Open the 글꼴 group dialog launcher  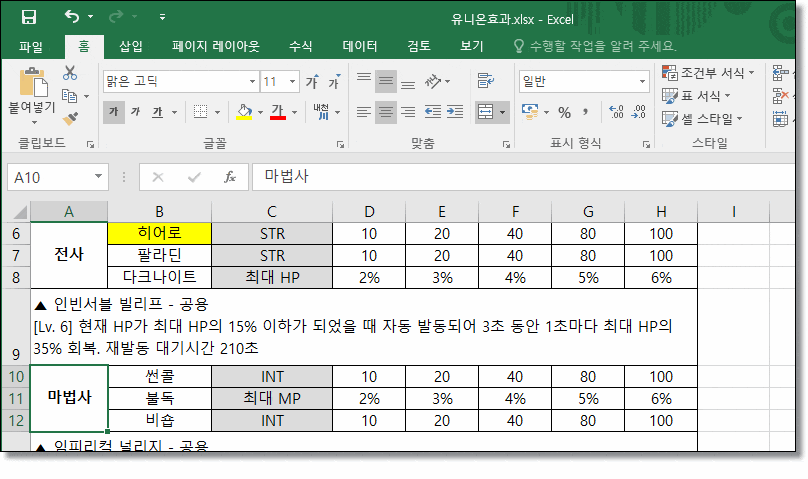(340, 145)
